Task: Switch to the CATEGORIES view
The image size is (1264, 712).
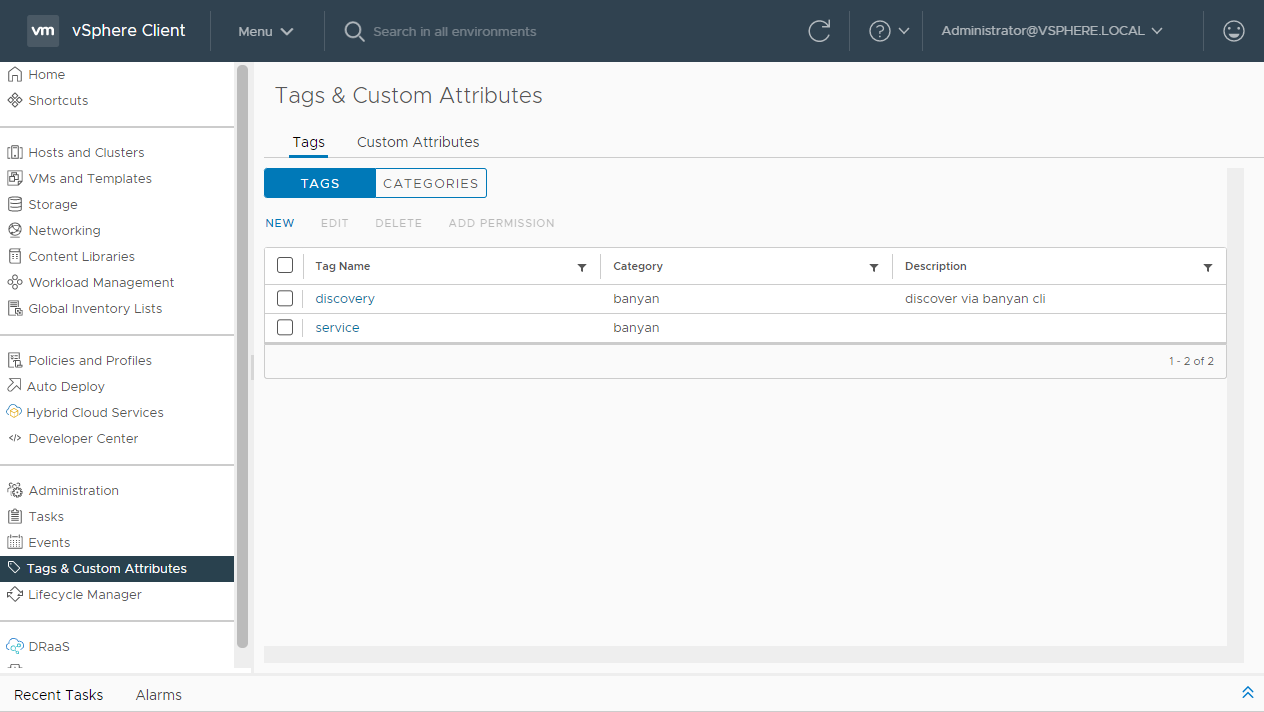Action: pos(431,183)
